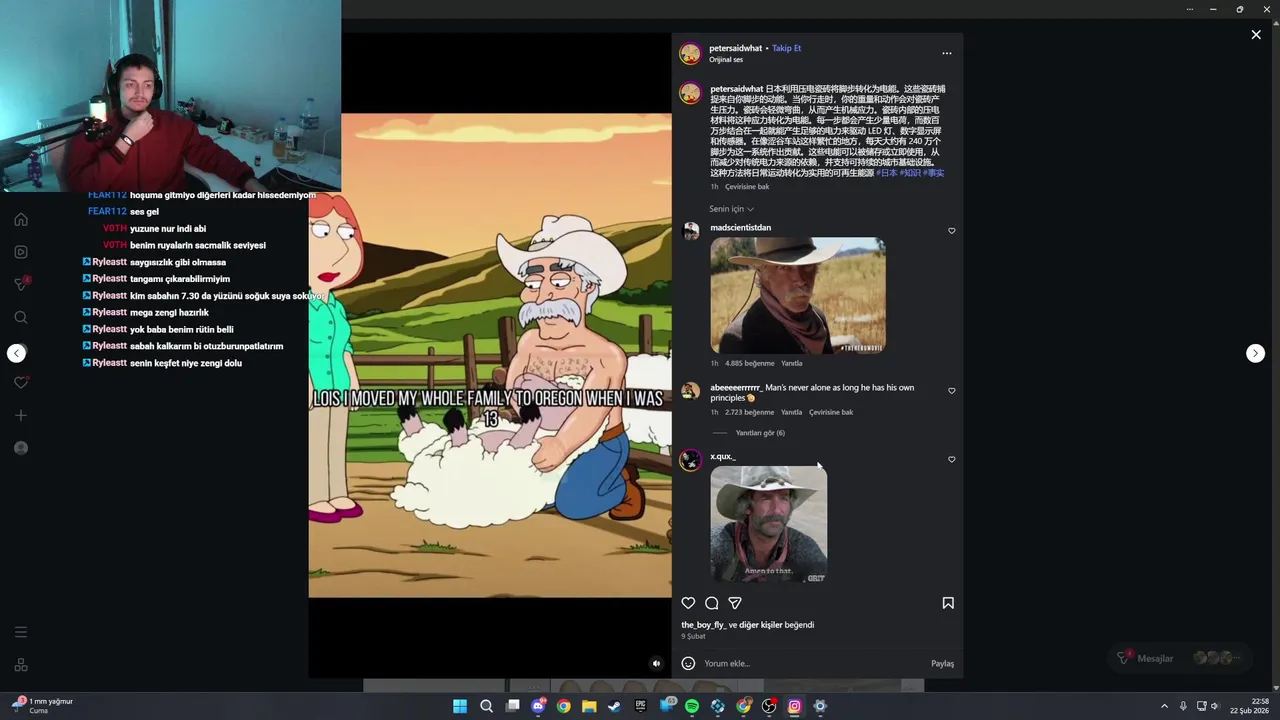
Task: Toggle the reel's sound with the speaker icon
Action: [x=656, y=663]
